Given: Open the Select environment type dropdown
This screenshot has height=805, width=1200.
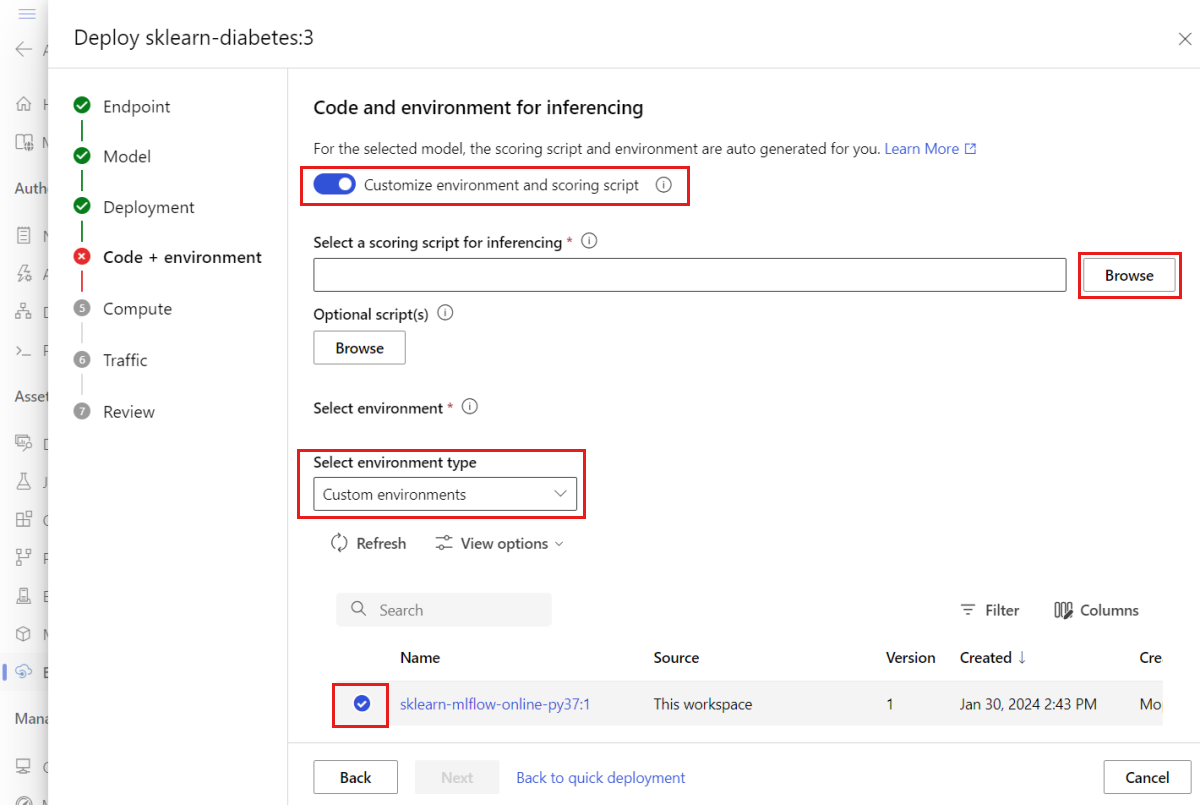Looking at the screenshot, I should pyautogui.click(x=445, y=494).
